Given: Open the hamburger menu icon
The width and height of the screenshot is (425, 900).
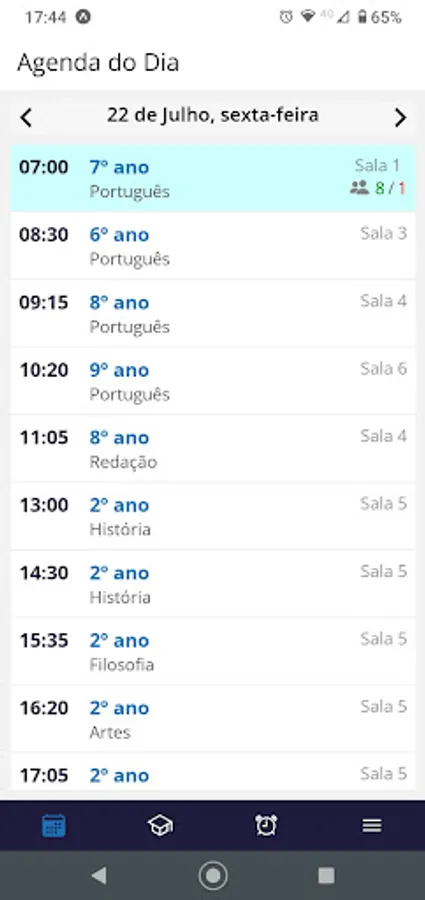Looking at the screenshot, I should pyautogui.click(x=372, y=825).
